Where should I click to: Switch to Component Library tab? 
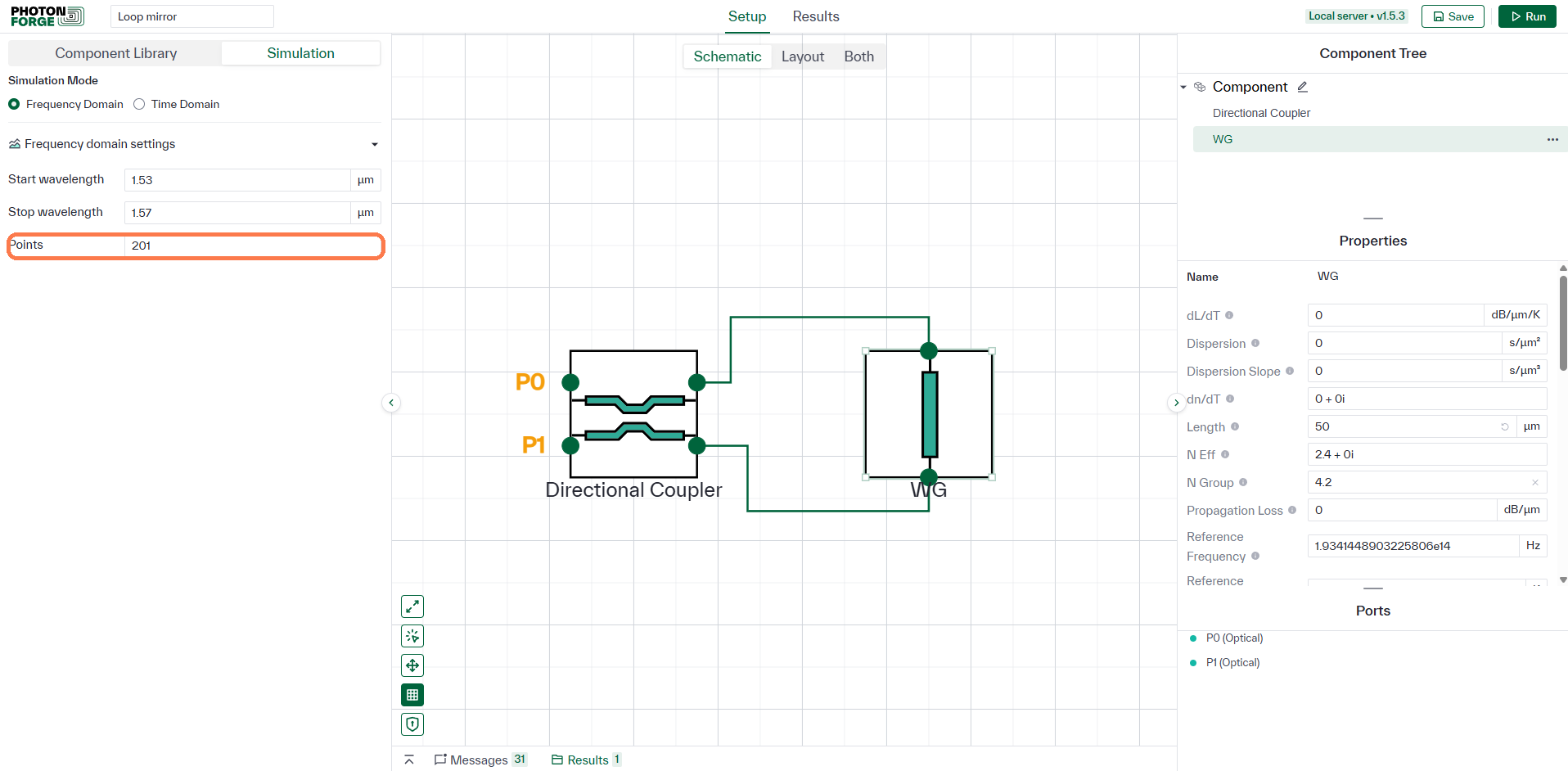point(115,53)
